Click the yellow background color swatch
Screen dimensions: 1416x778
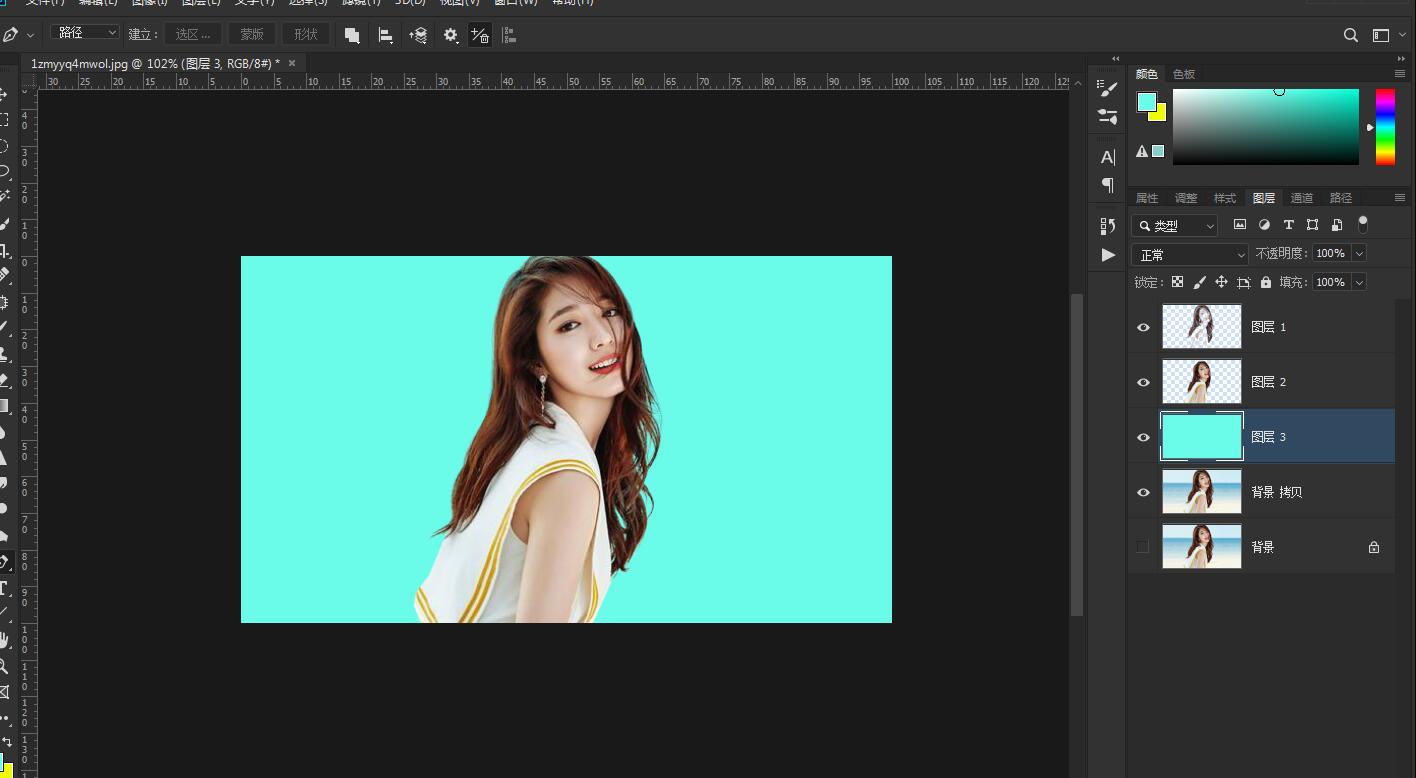tap(1159, 114)
